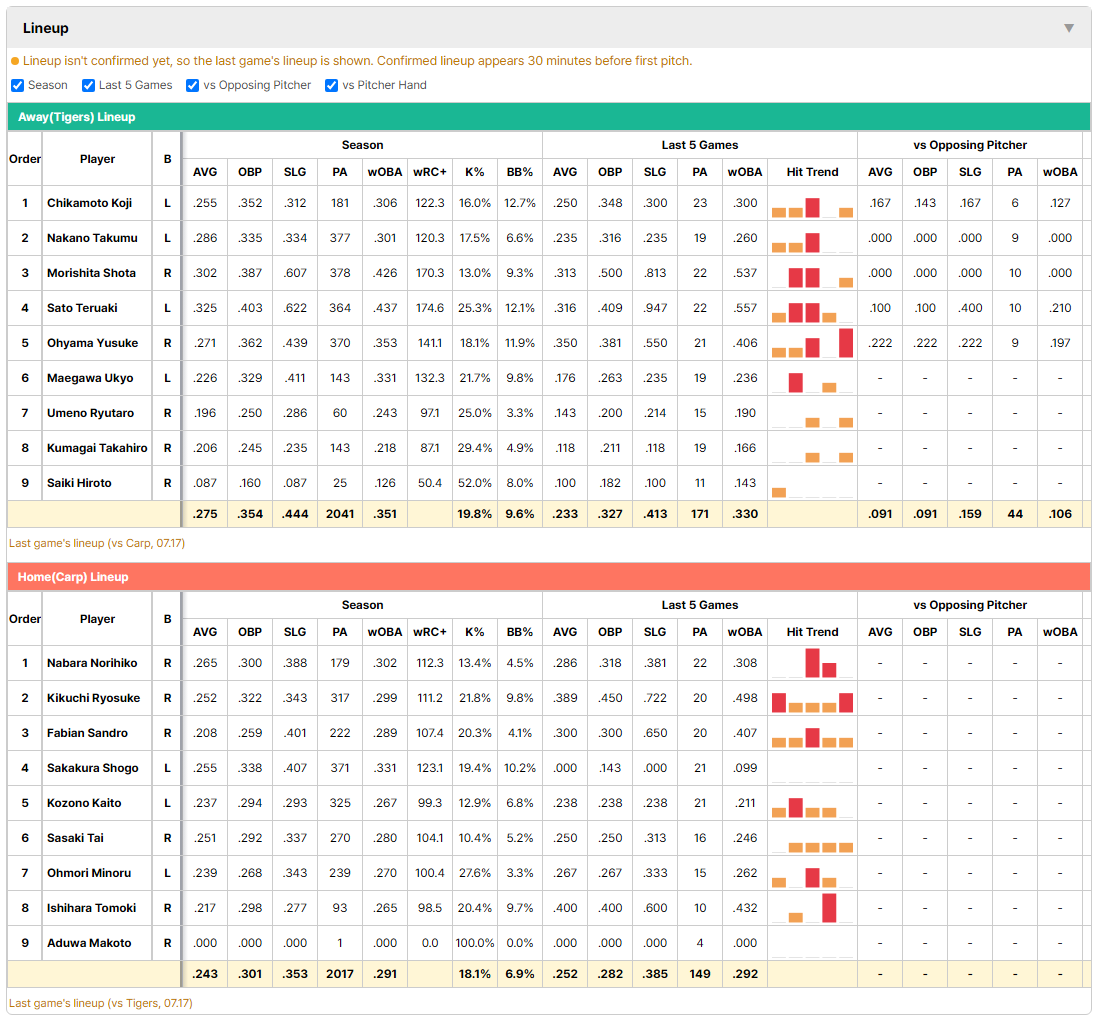The width and height of the screenshot is (1098, 1021).
Task: Click Sasaki Tai hit trend chart
Action: point(812,838)
